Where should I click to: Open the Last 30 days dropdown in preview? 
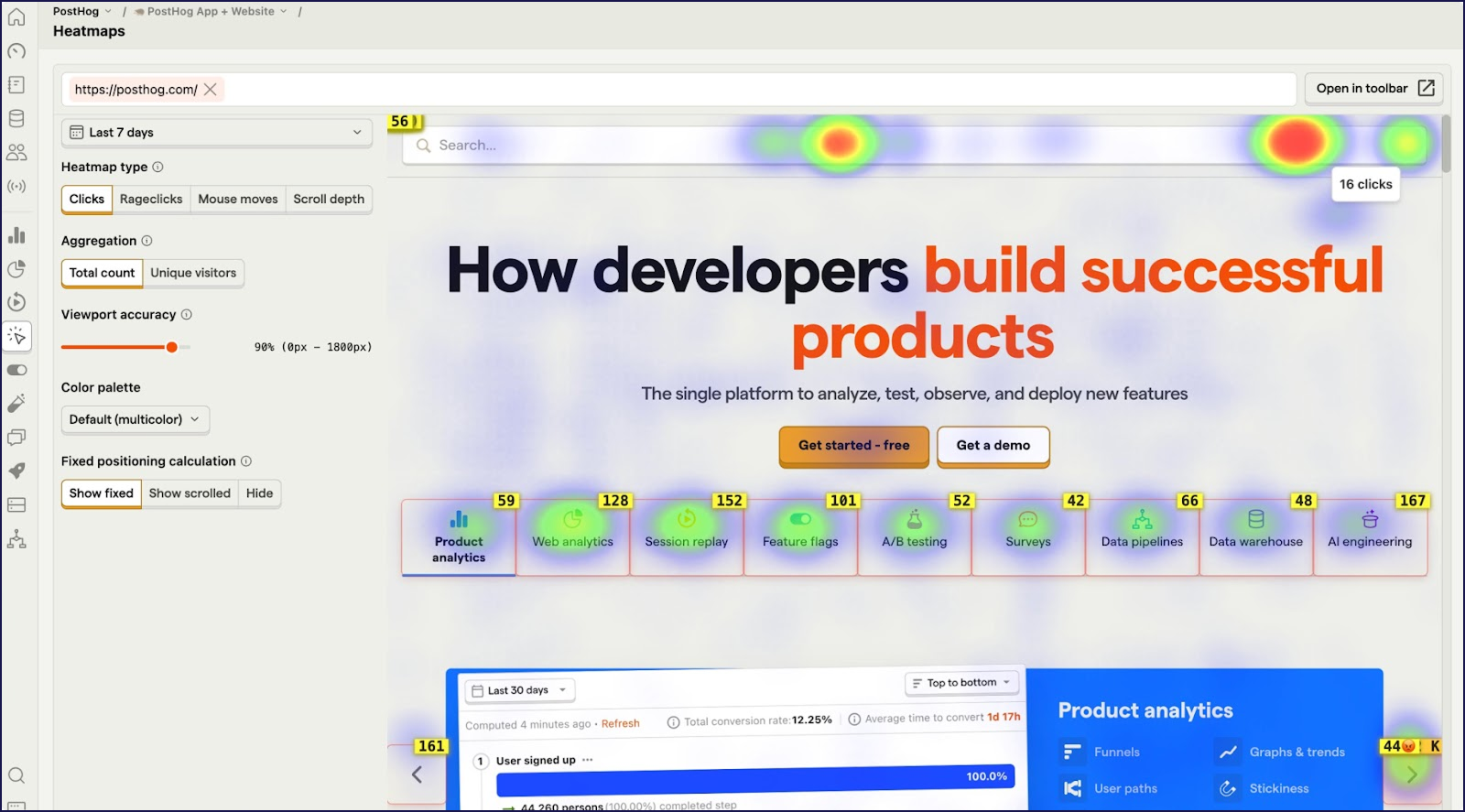tap(519, 690)
